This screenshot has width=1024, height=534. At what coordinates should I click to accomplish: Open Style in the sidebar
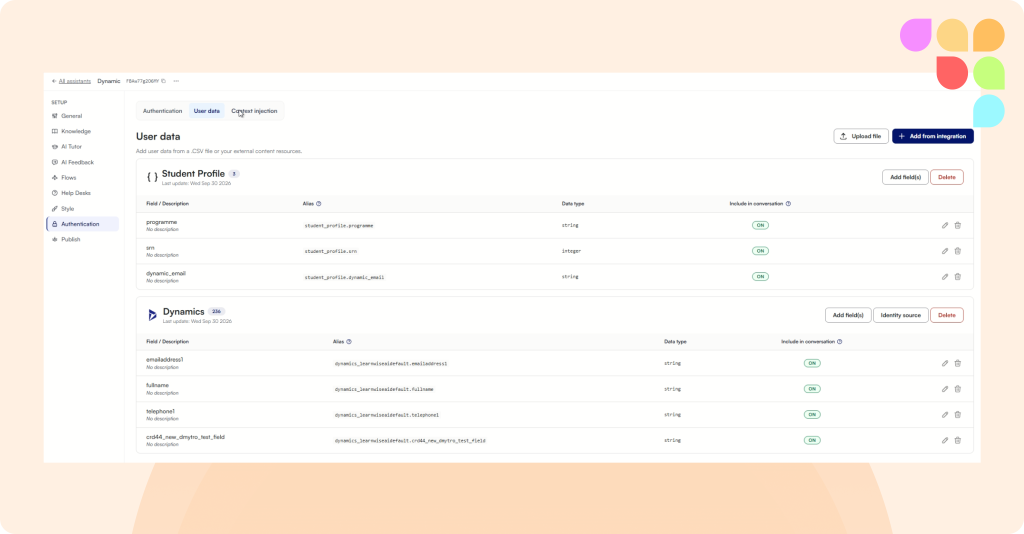[x=67, y=209]
